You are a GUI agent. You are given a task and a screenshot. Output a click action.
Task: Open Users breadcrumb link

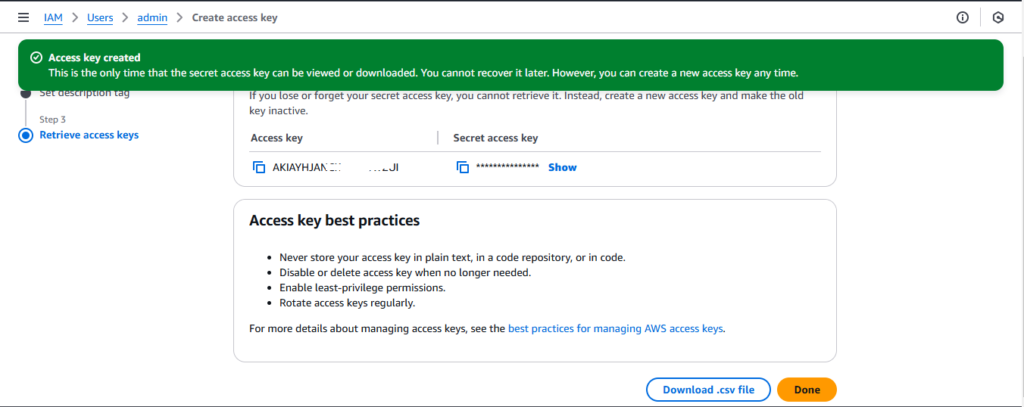[100, 18]
